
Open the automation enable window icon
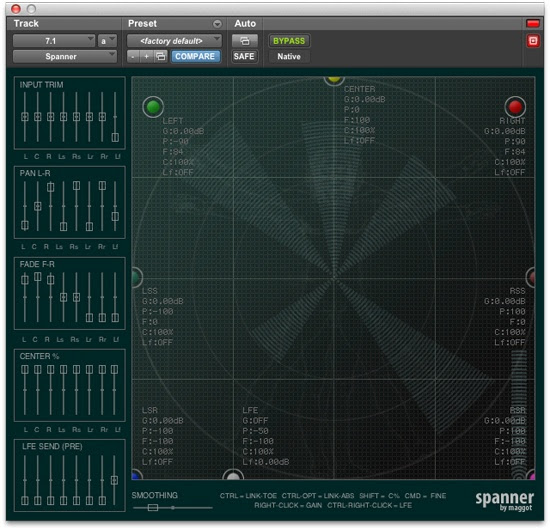[245, 41]
